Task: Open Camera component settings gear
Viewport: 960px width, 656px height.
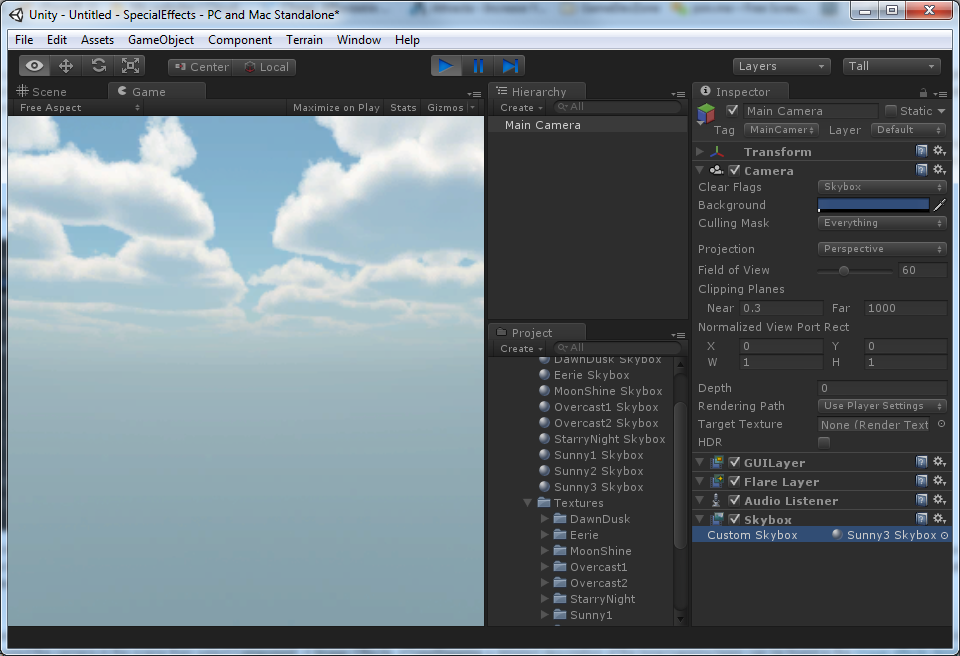Action: coord(939,170)
